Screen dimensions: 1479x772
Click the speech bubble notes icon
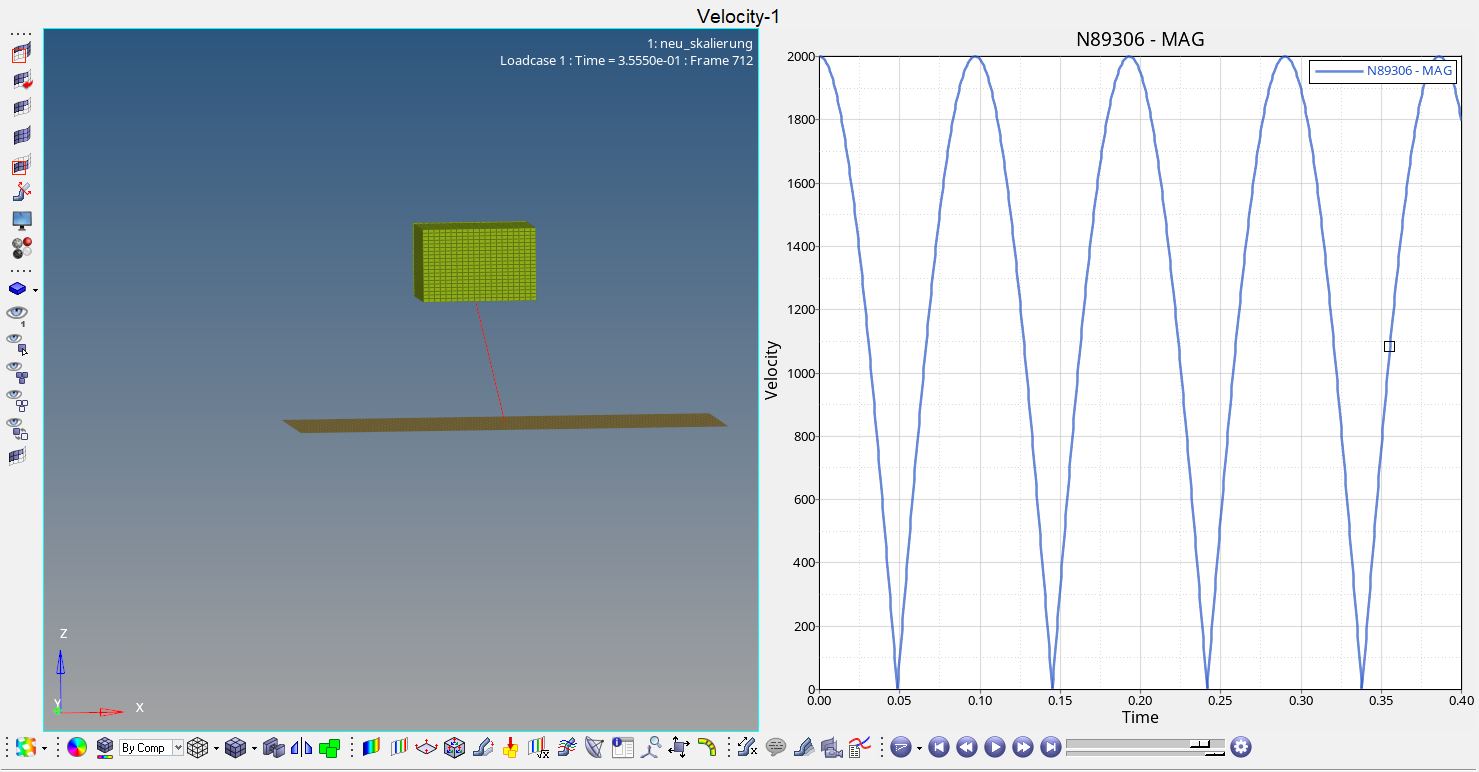tap(775, 747)
